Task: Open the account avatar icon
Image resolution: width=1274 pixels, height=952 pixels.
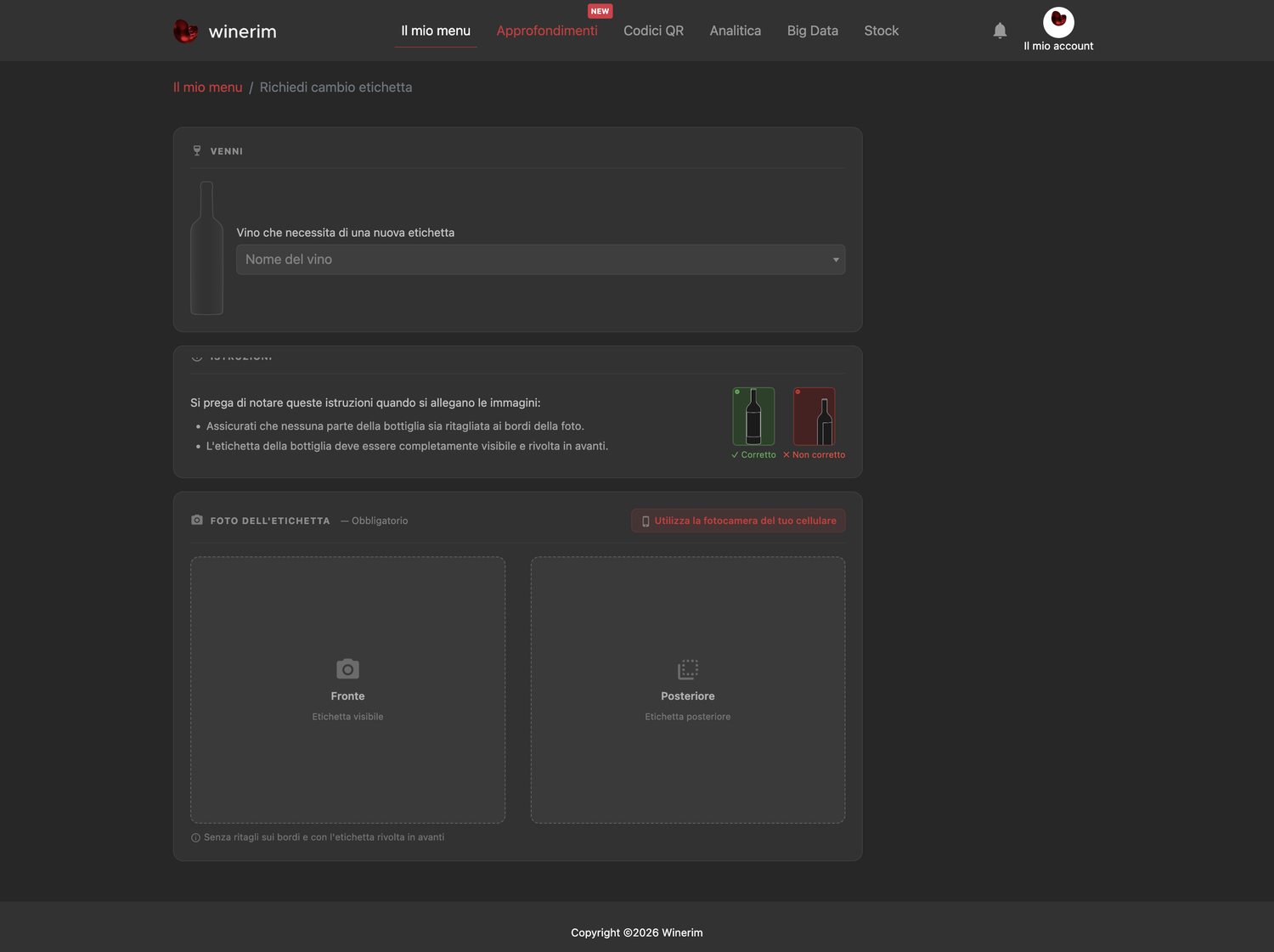Action: (x=1058, y=22)
